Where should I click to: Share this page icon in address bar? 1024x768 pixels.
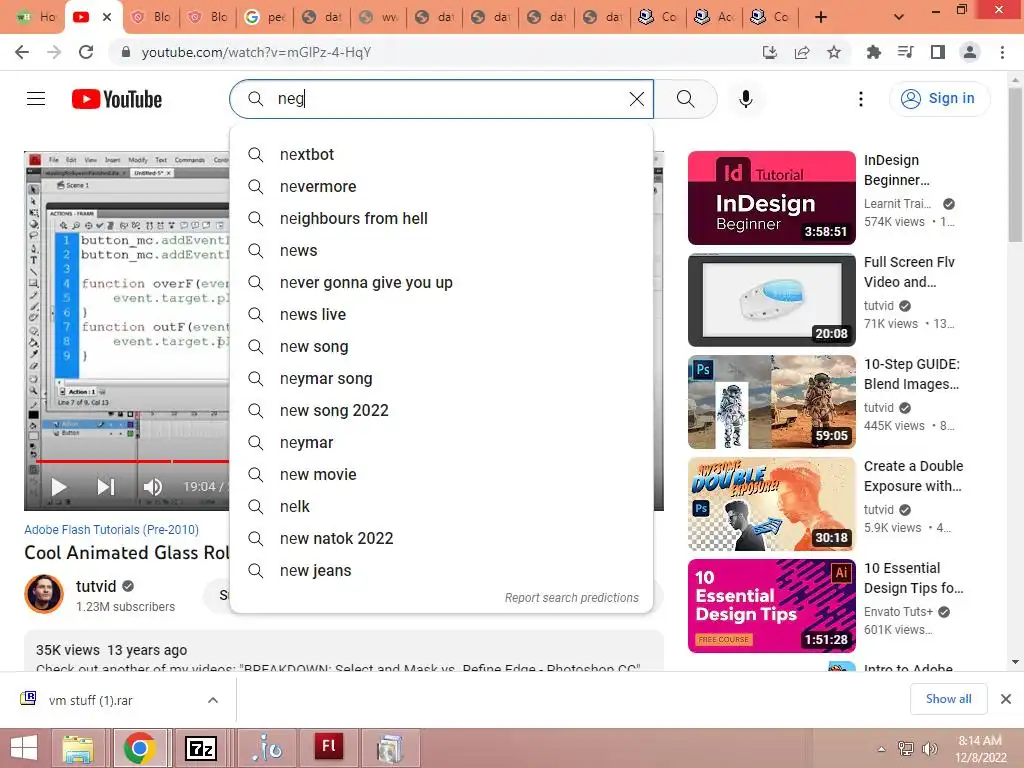coord(802,52)
